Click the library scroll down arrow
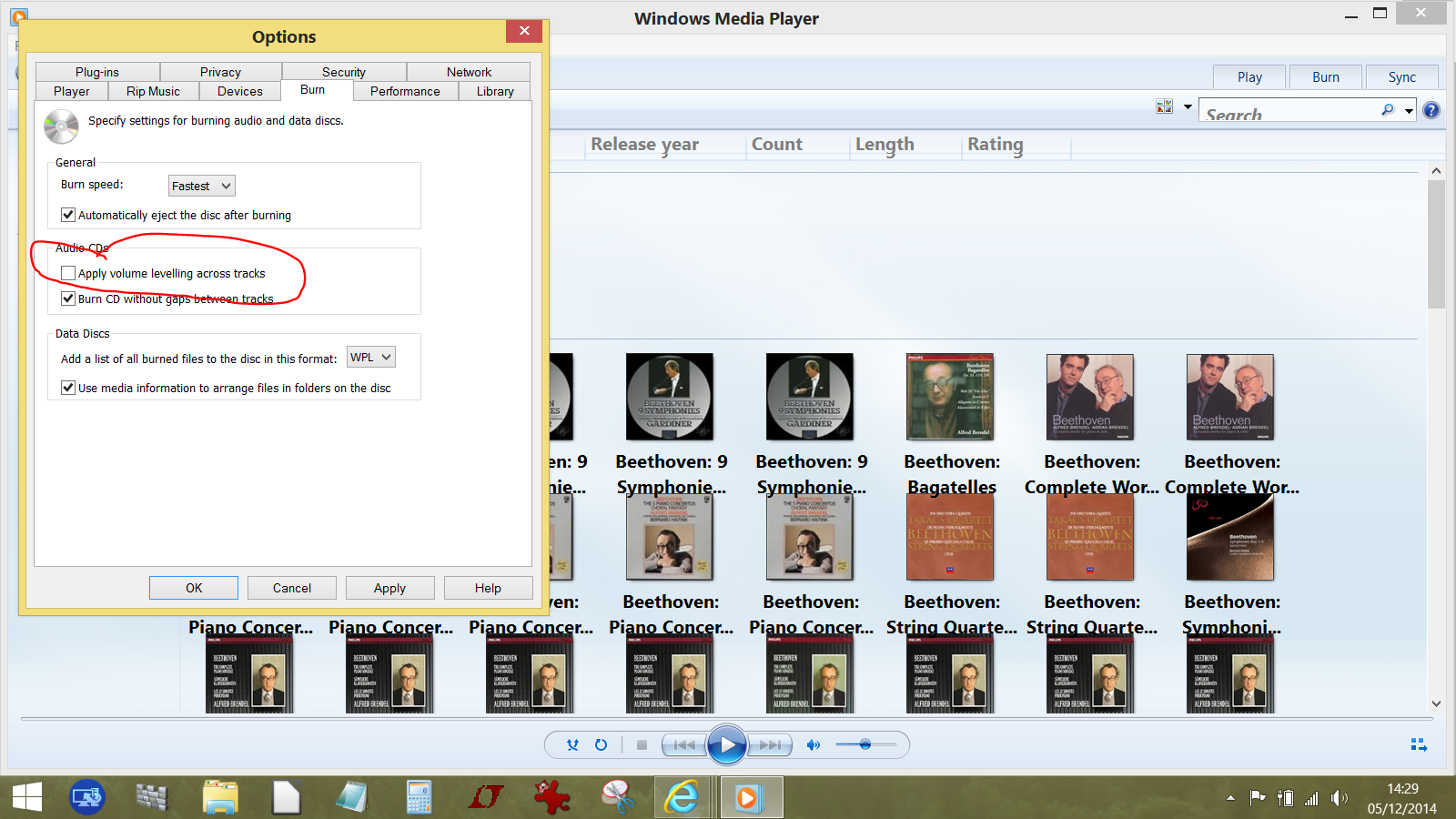 click(x=1436, y=703)
